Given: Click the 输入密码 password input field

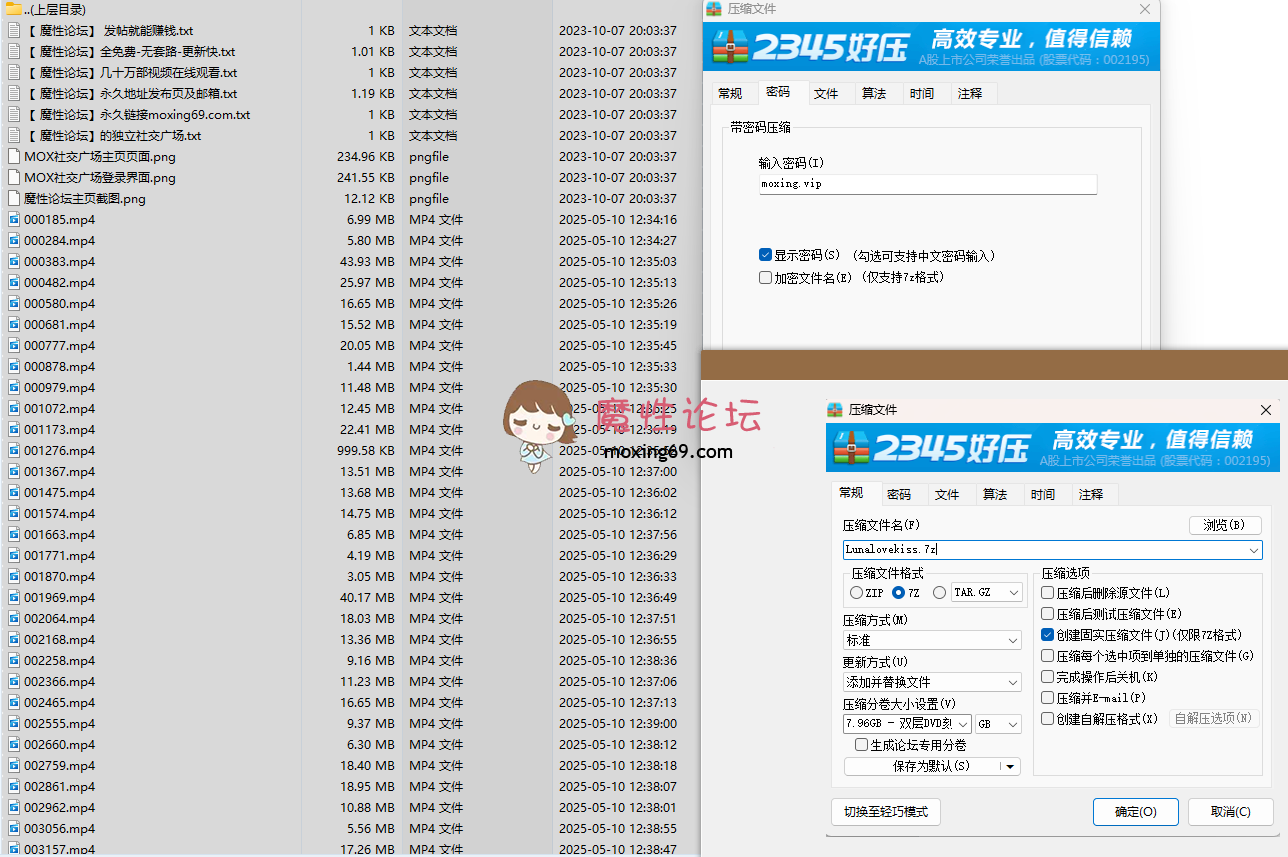Looking at the screenshot, I should click(x=927, y=184).
